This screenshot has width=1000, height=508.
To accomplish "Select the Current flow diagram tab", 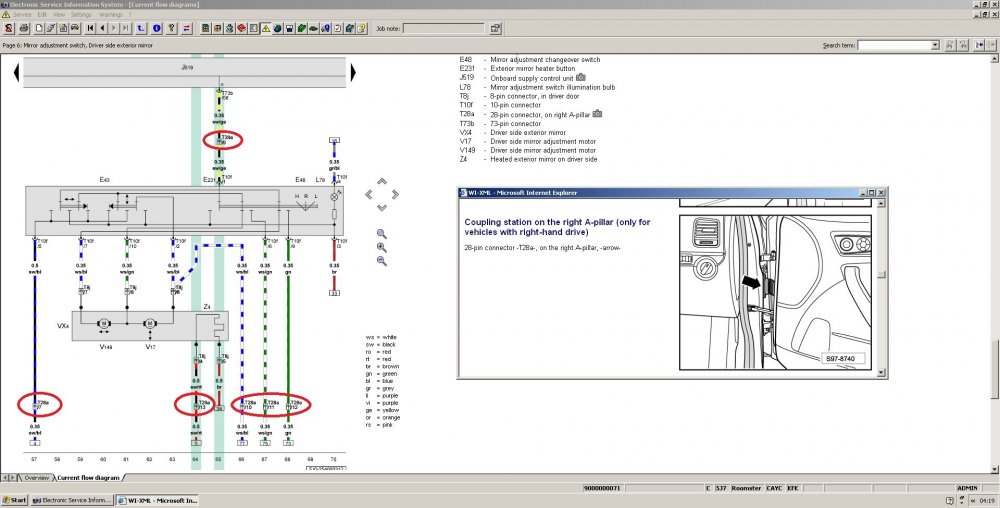I will click(x=89, y=477).
